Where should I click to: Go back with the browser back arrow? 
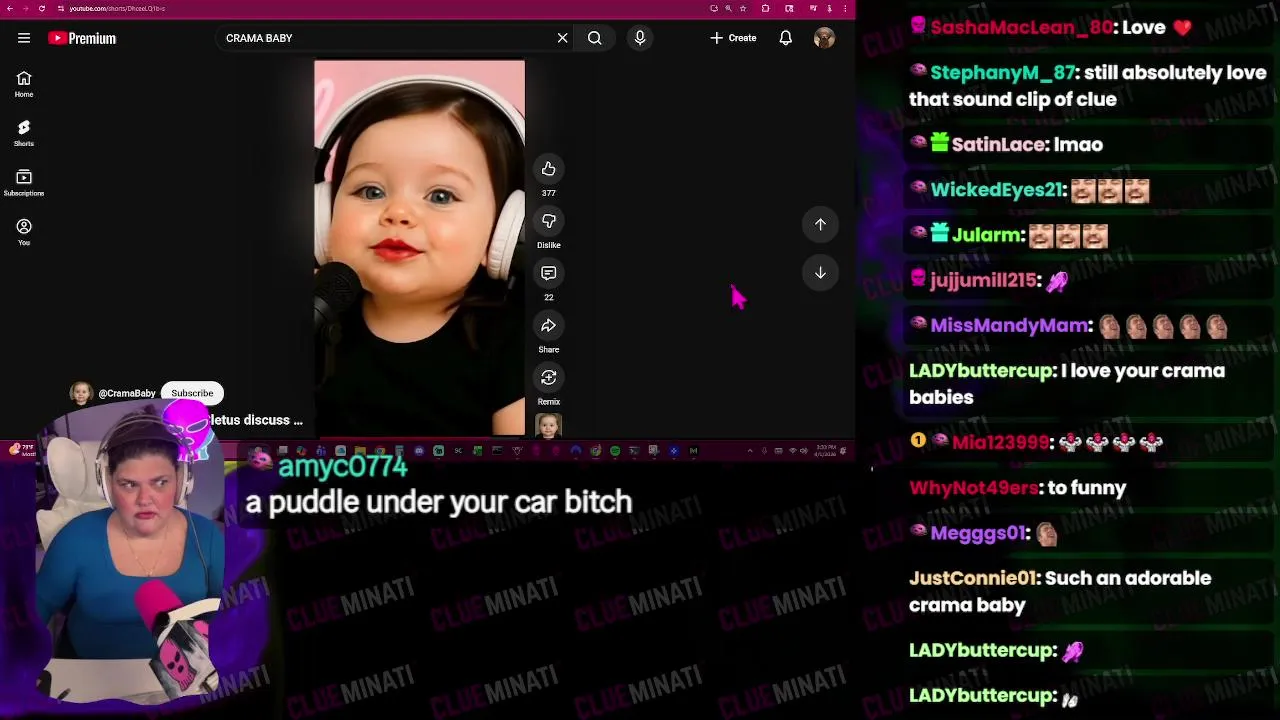click(x=11, y=8)
